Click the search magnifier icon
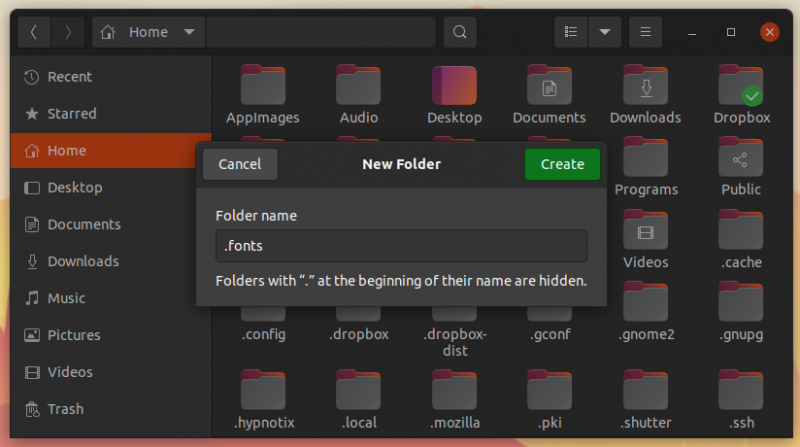Image resolution: width=800 pixels, height=447 pixels. (x=459, y=32)
